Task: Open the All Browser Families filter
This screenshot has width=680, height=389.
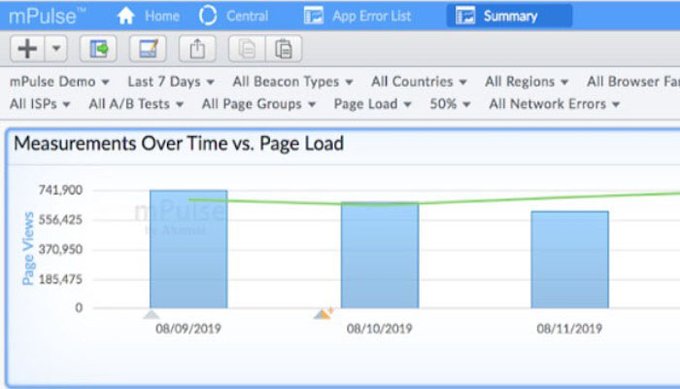Action: [x=633, y=82]
